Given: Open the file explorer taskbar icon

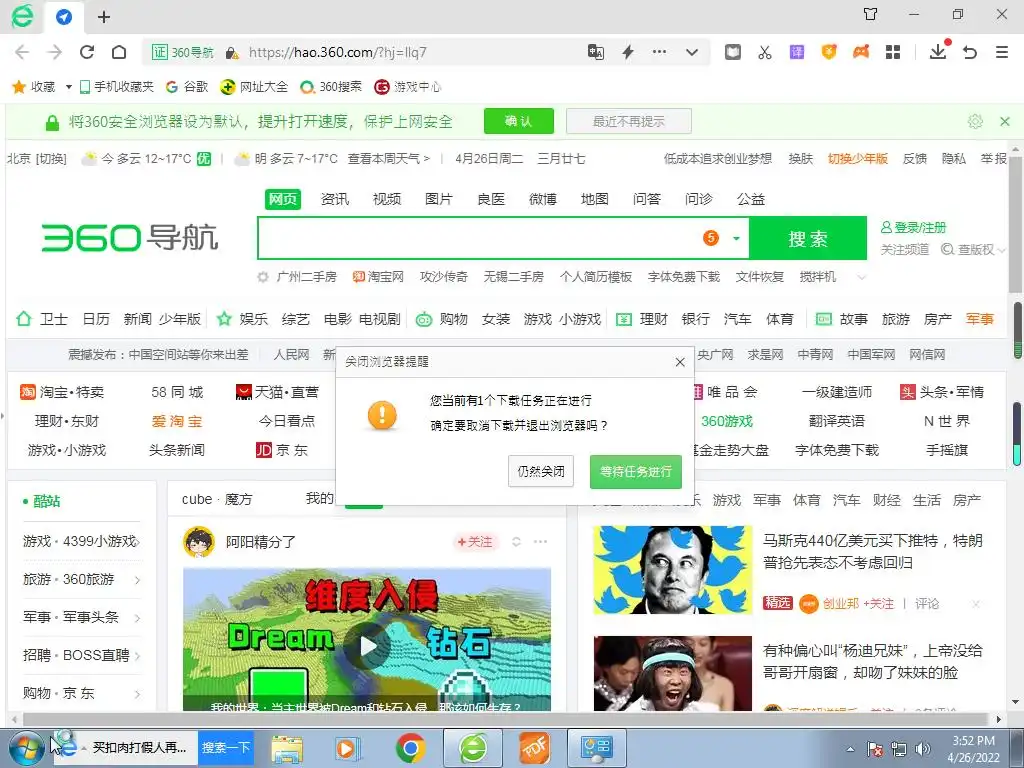Looking at the screenshot, I should pos(287,748).
